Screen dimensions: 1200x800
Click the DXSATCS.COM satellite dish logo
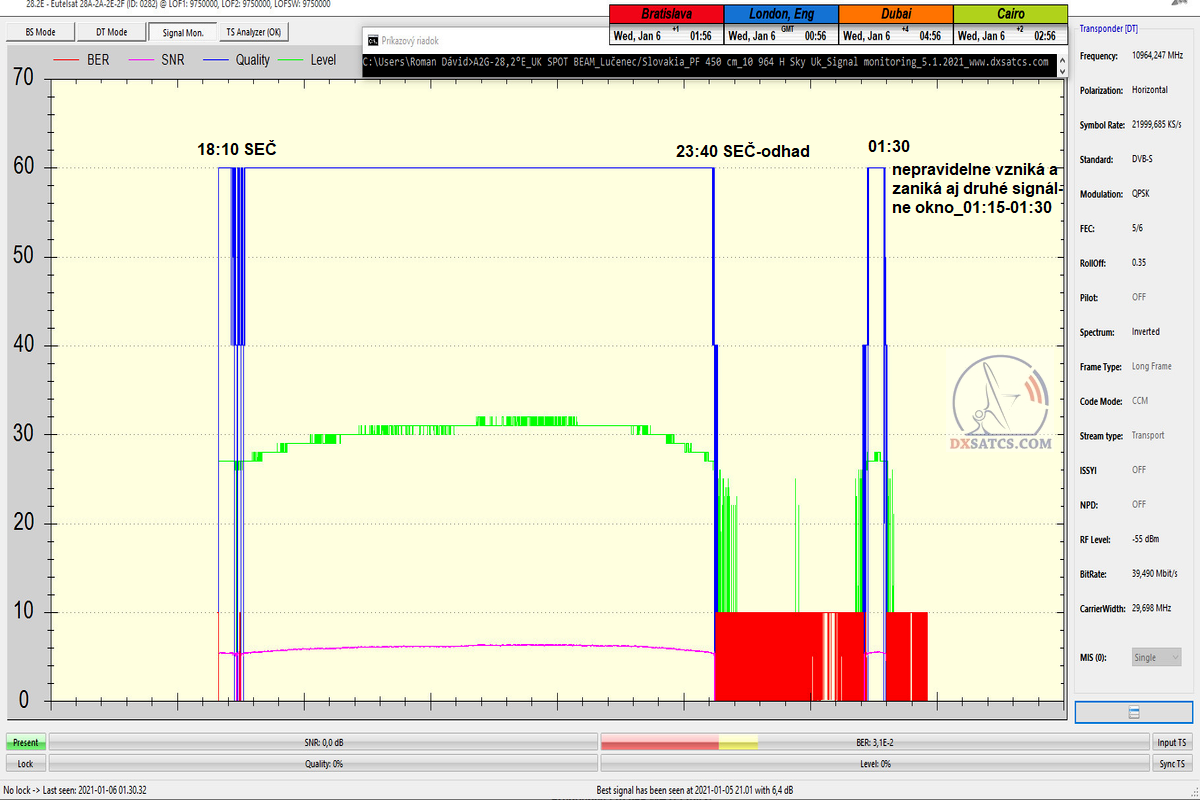999,407
